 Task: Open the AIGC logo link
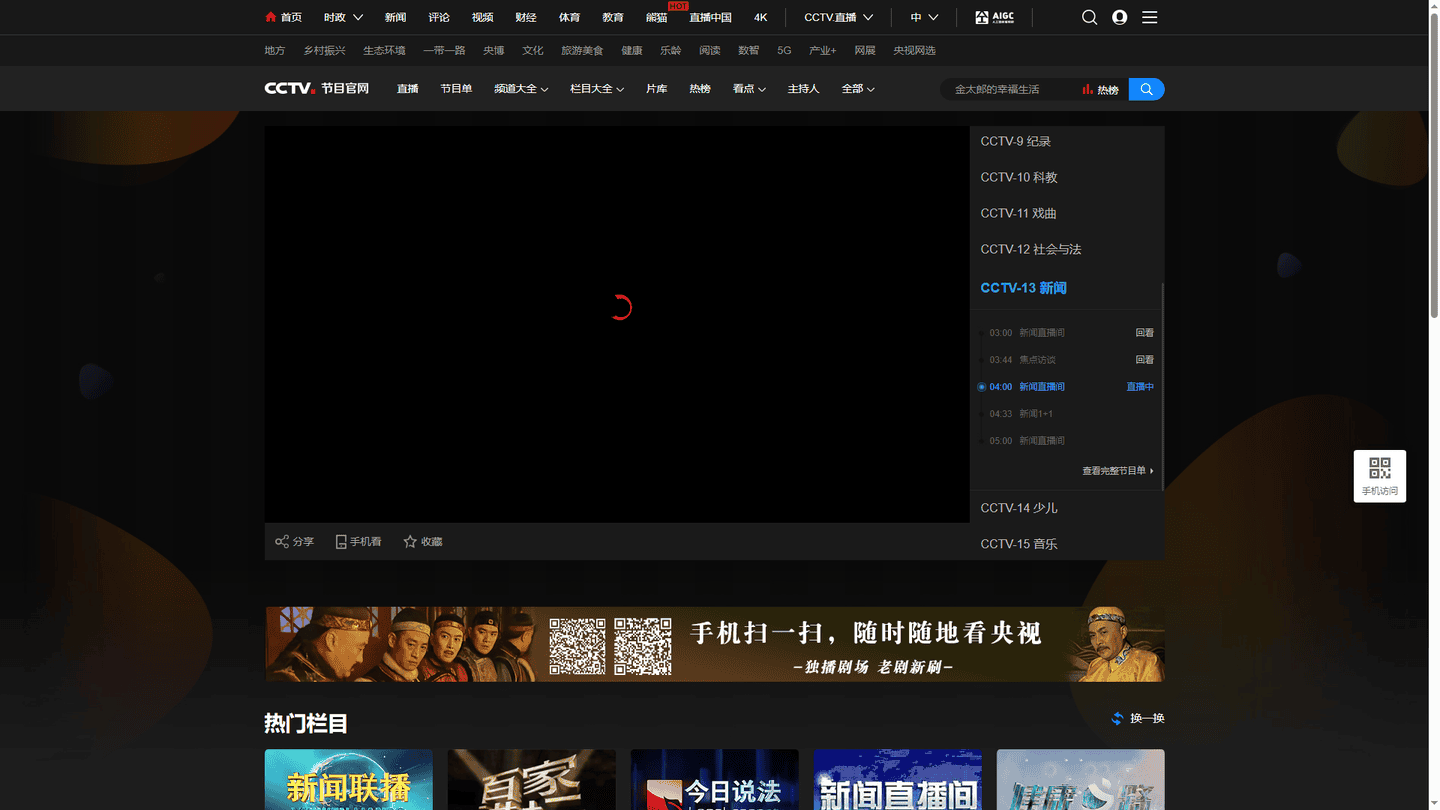tap(995, 17)
